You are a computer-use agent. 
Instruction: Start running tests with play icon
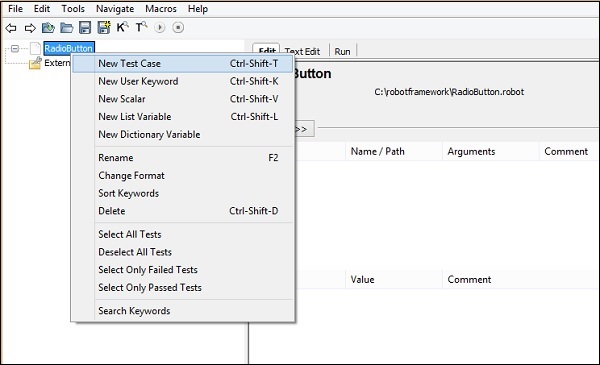coord(160,28)
